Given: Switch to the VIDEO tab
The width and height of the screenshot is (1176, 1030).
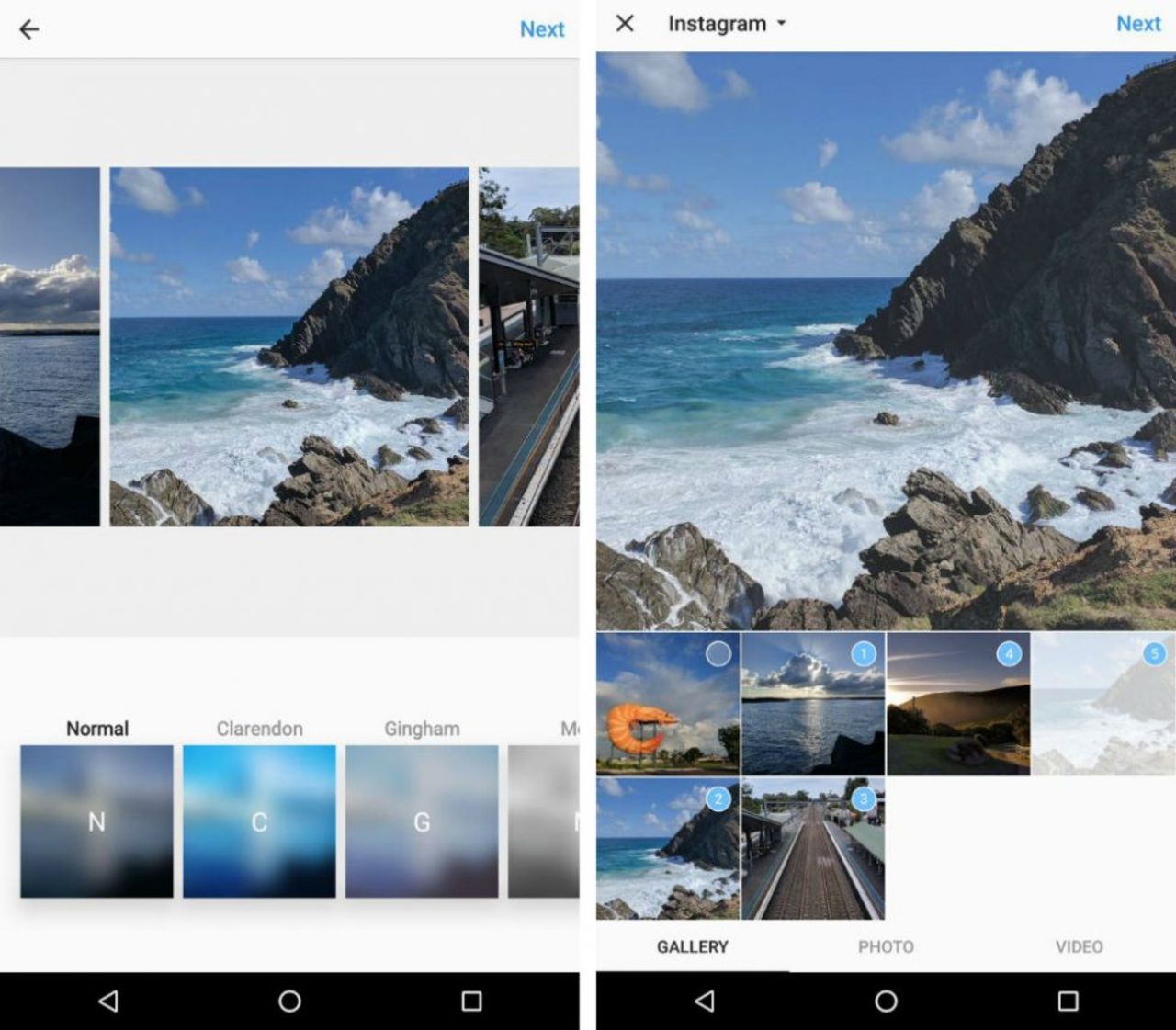Looking at the screenshot, I should 1078,946.
